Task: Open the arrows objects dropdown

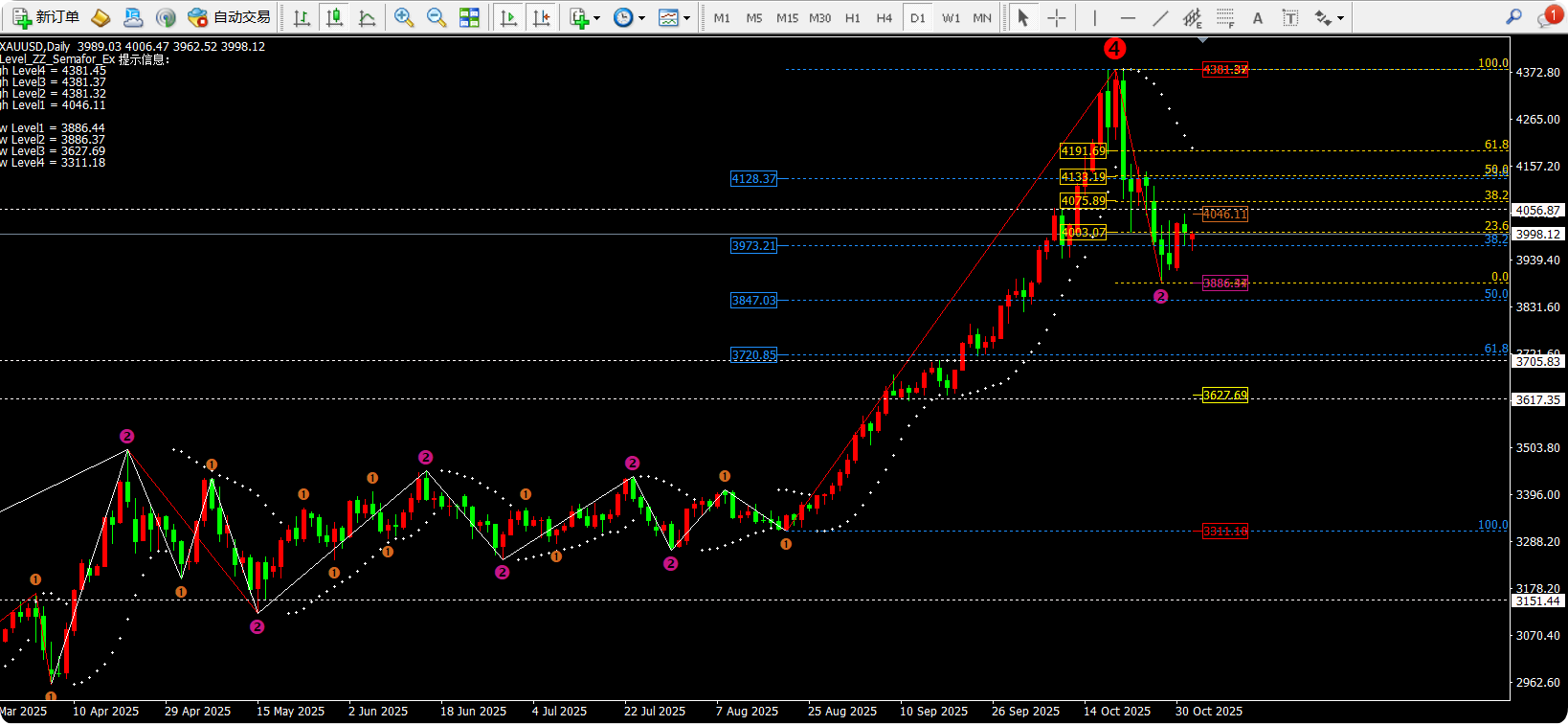Action: (x=1329, y=17)
